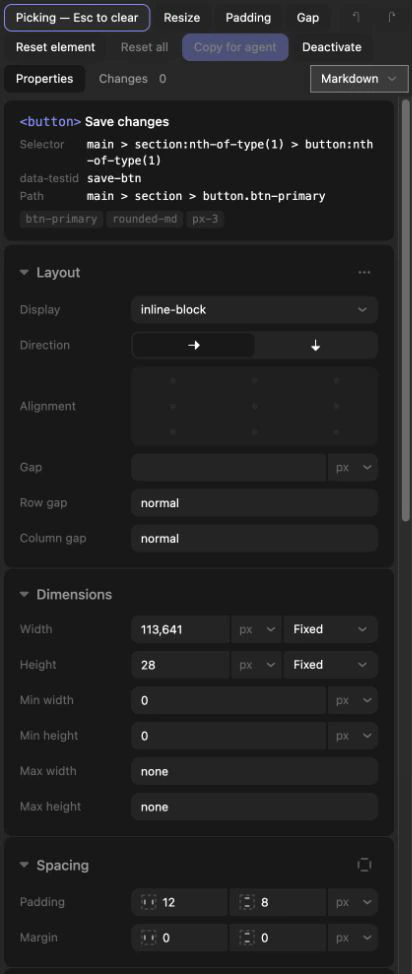412x974 pixels.
Task: Select center alignment dot
Action: (254, 406)
